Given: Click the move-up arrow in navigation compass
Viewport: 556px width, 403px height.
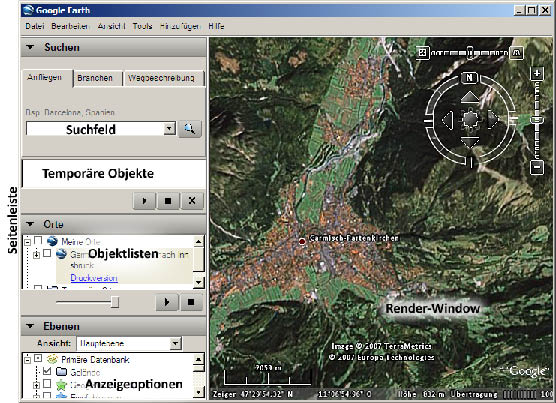Looking at the screenshot, I should tap(470, 97).
